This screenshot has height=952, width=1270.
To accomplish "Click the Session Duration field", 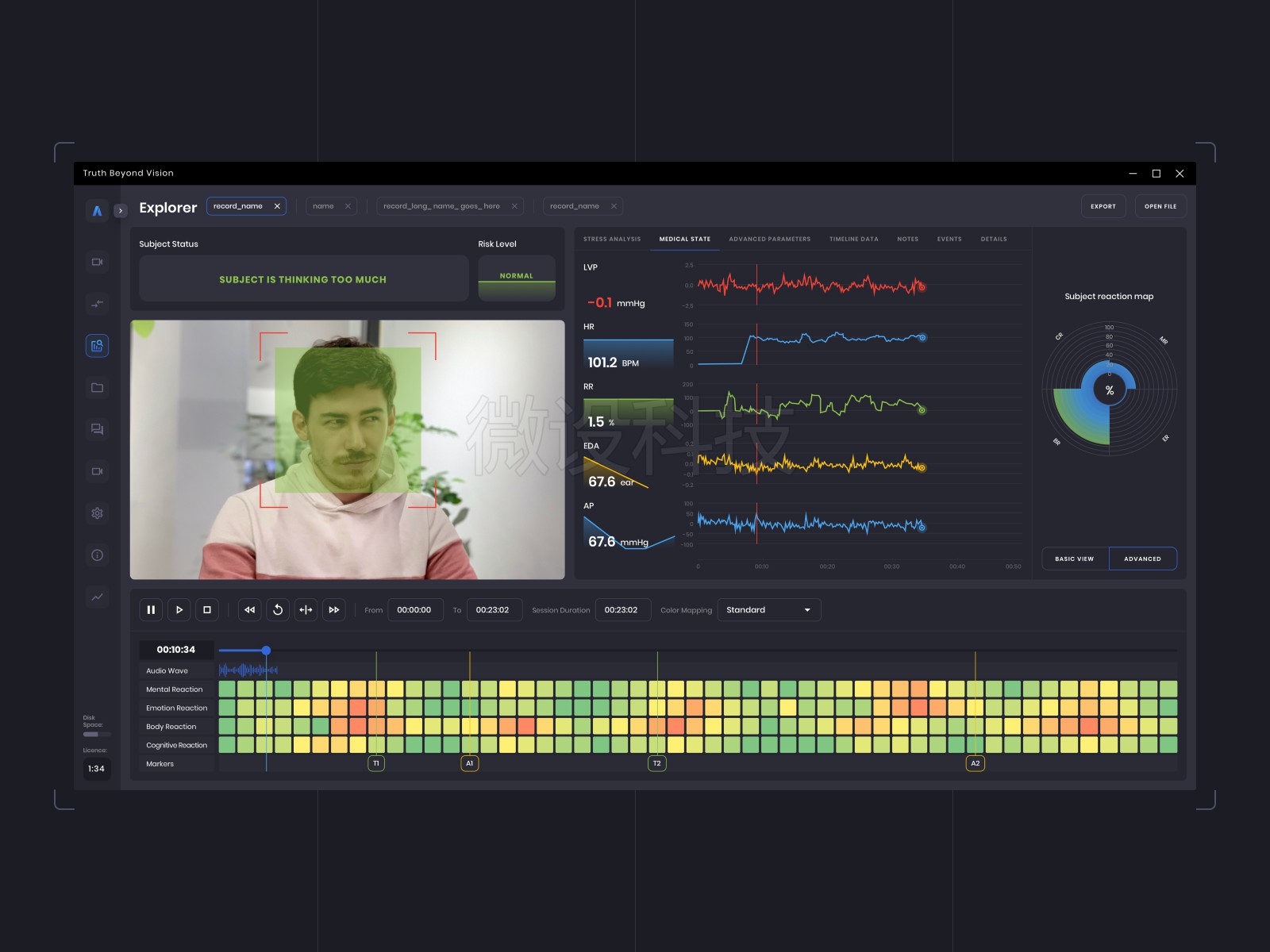I will [622, 610].
